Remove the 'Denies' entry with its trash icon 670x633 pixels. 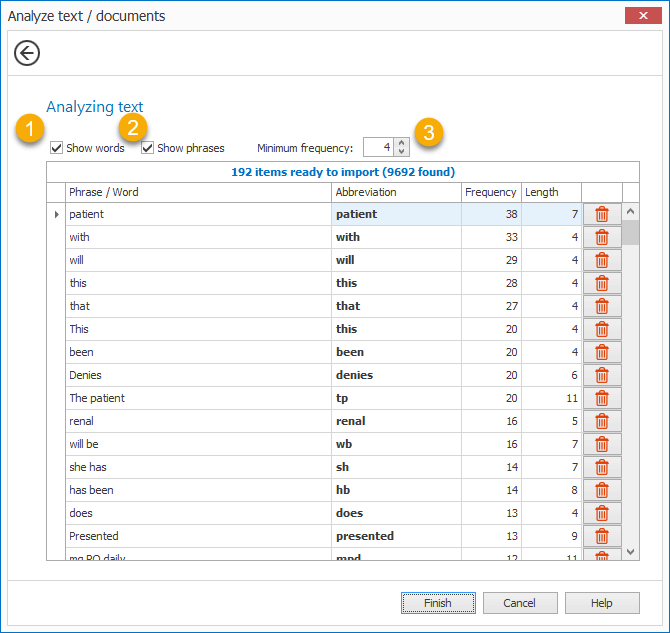pyautogui.click(x=602, y=375)
